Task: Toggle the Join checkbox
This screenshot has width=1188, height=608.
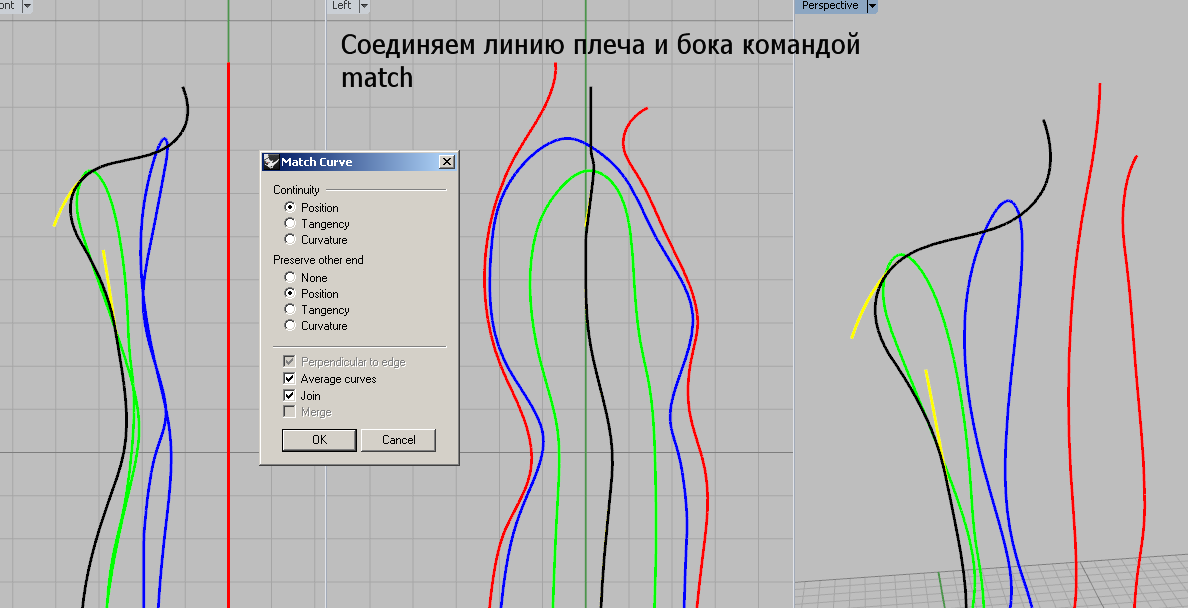Action: (289, 395)
